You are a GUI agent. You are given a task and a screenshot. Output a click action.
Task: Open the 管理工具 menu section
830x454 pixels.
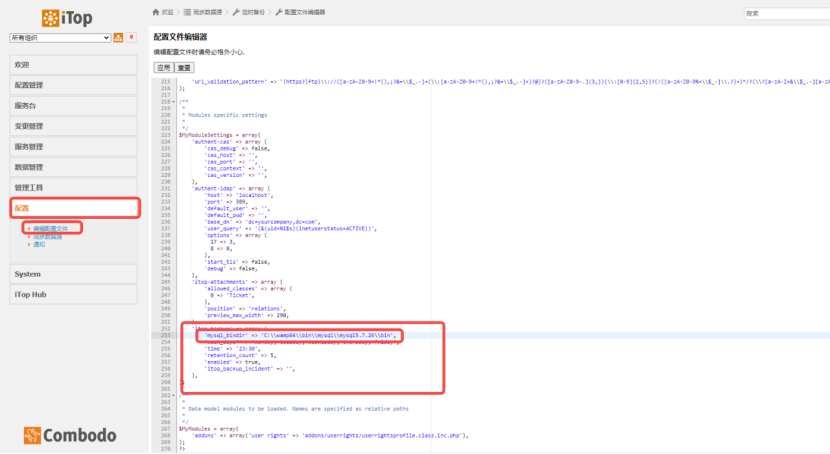pos(73,187)
